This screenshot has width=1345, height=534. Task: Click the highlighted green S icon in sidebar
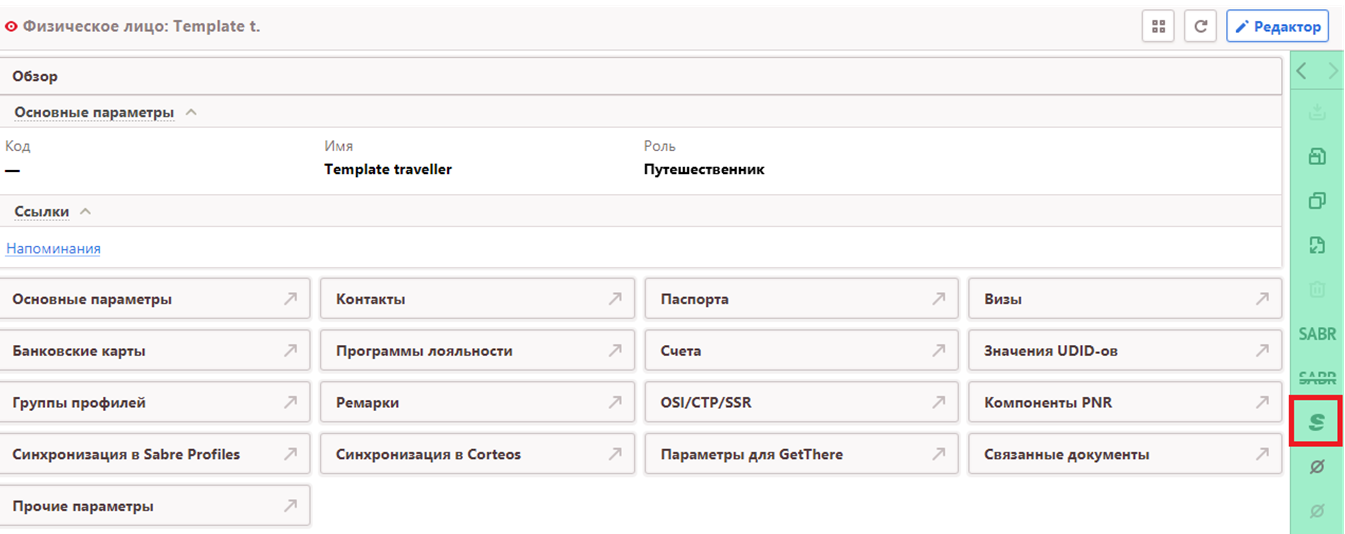(x=1316, y=422)
